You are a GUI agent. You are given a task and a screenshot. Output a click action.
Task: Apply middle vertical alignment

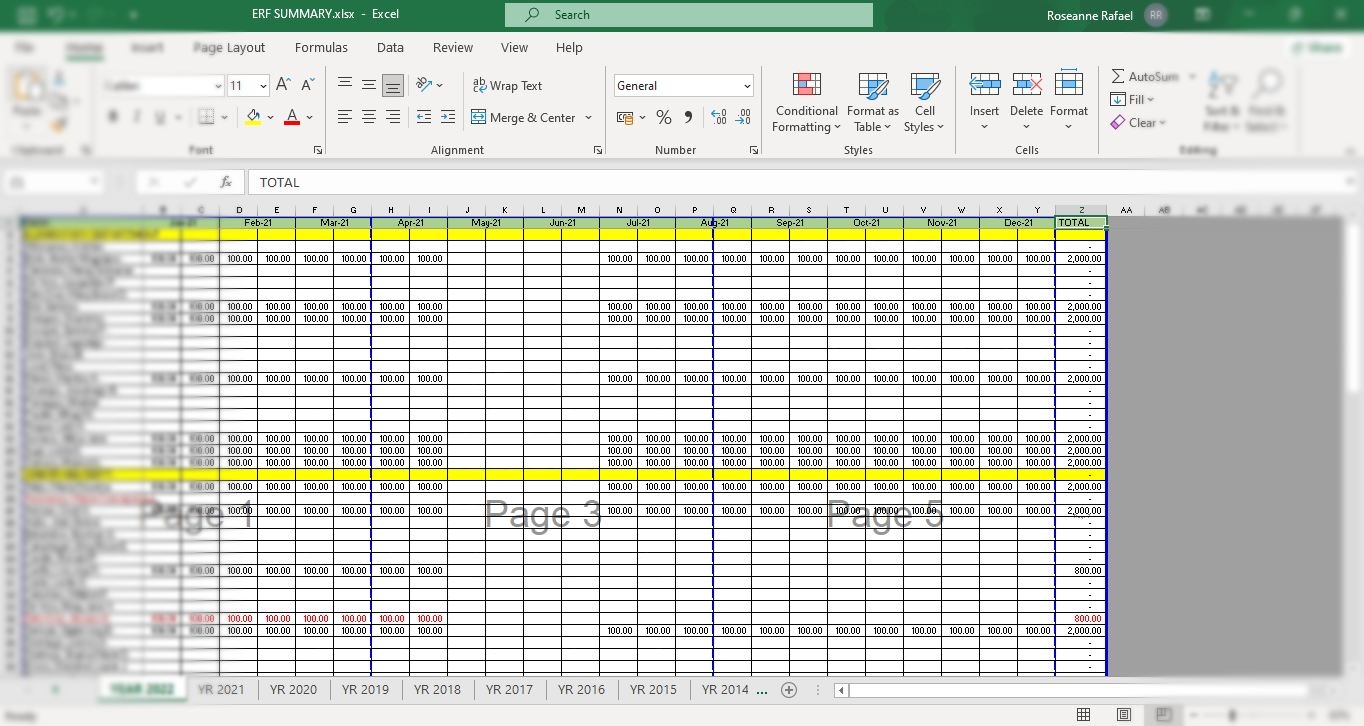point(369,85)
